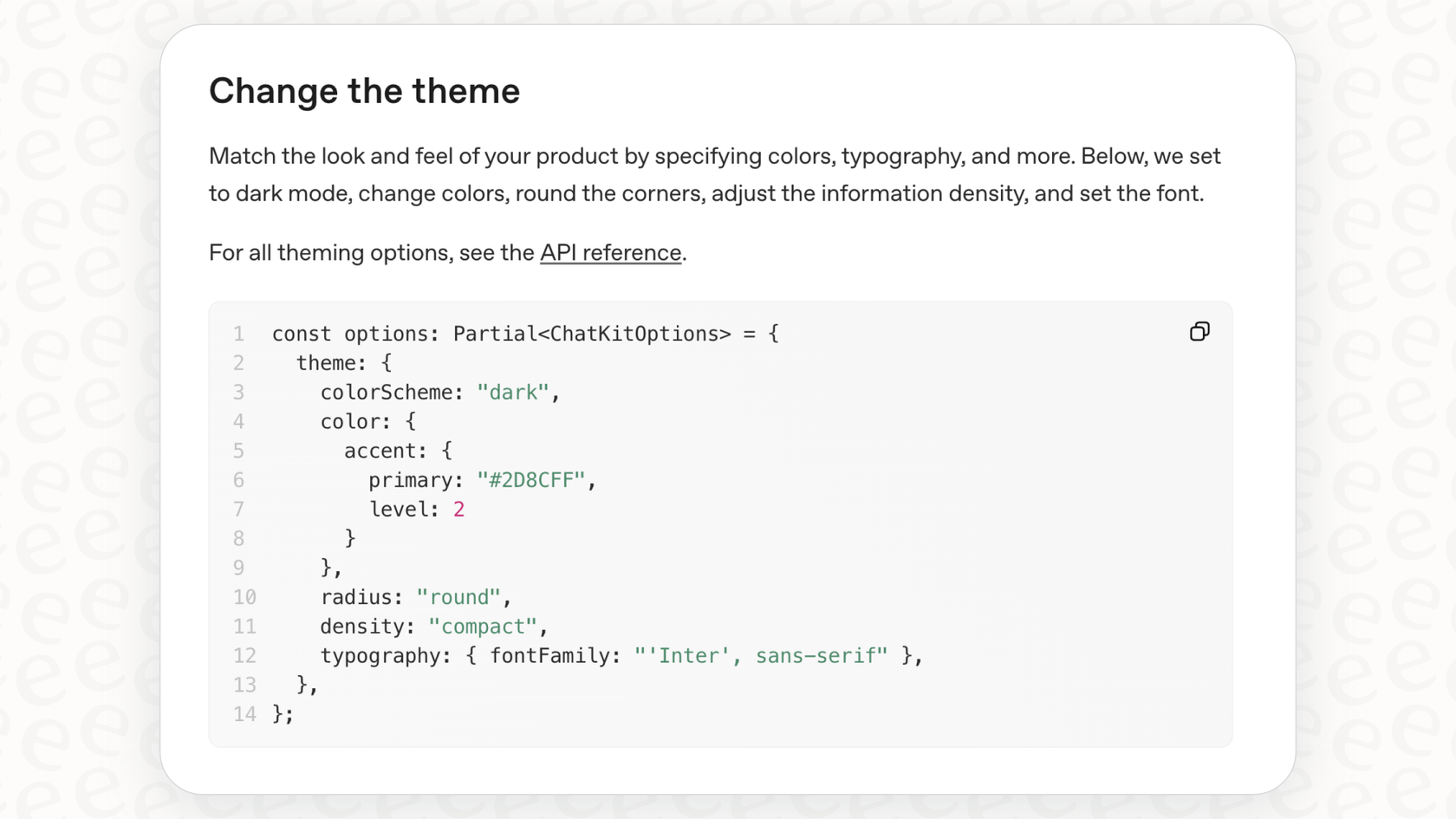
Task: Click the density "compact" value
Action: click(x=483, y=626)
